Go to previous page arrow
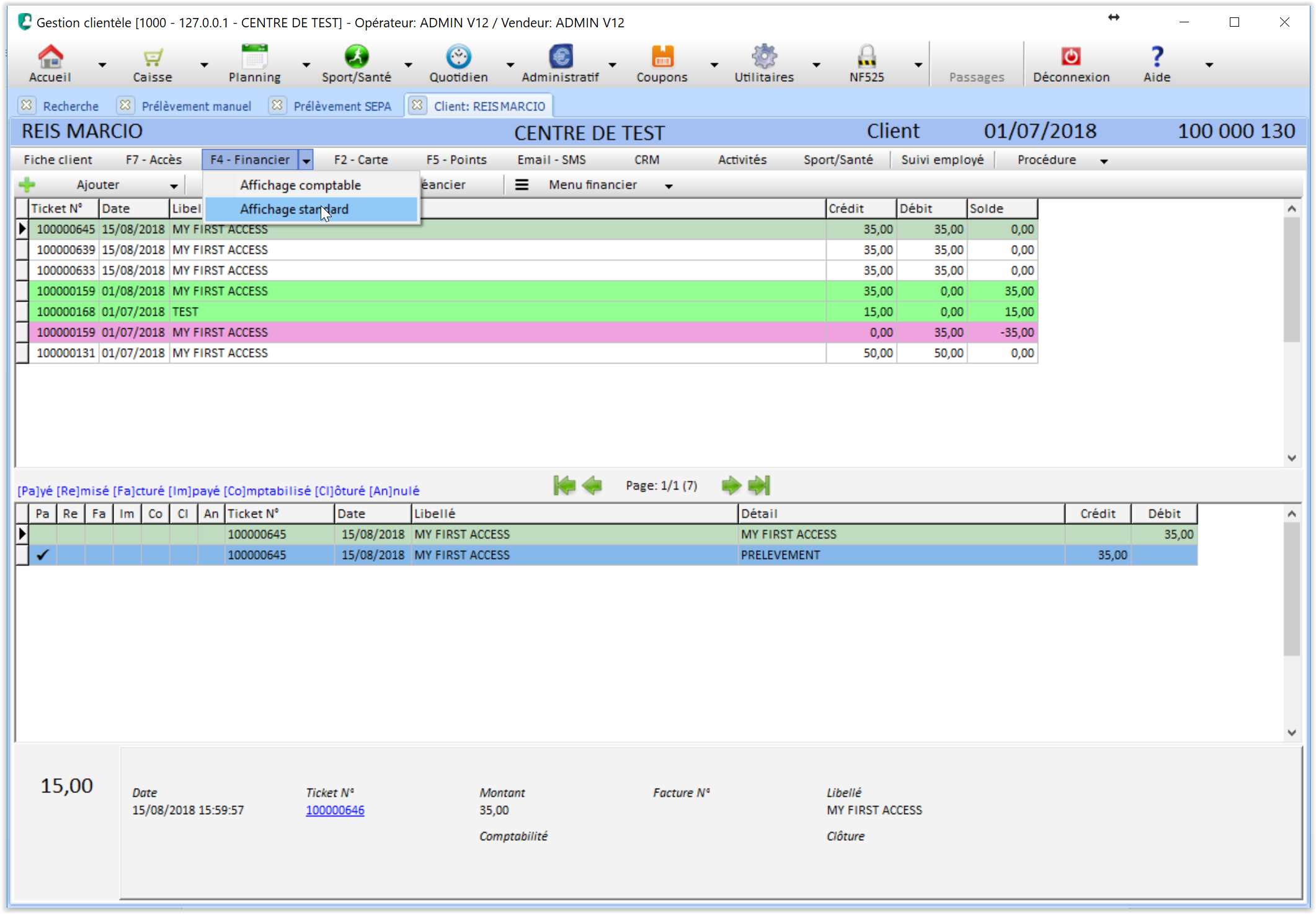Viewport: 1316px width, 914px height. tap(593, 485)
